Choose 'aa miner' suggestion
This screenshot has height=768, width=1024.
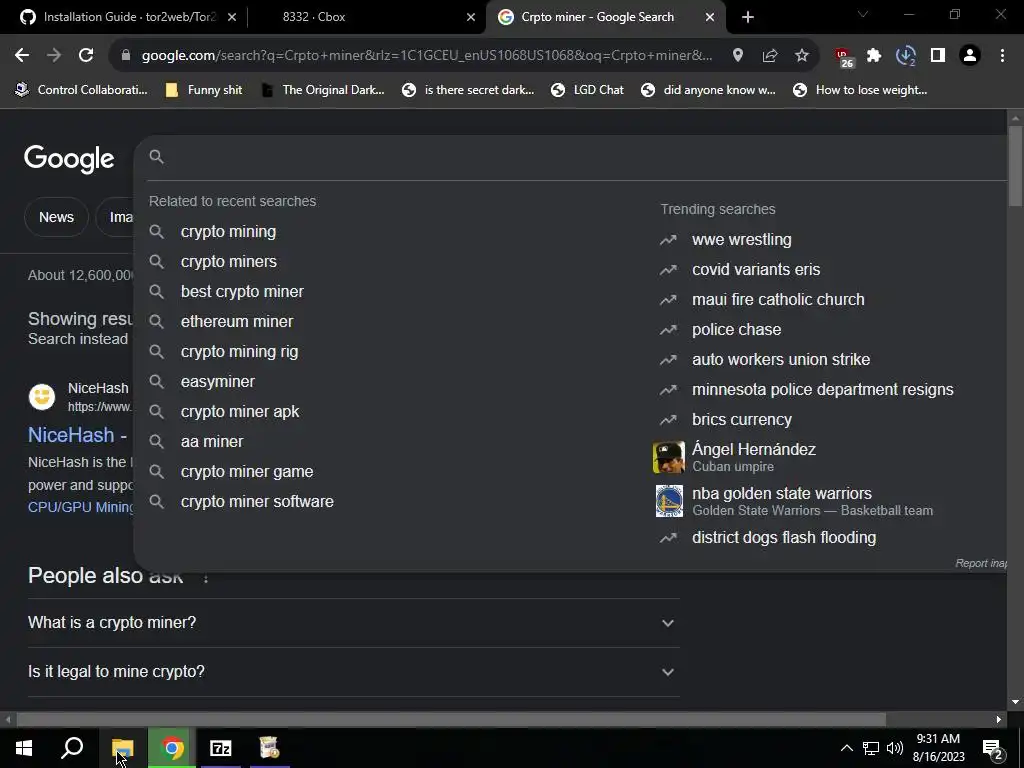point(212,442)
